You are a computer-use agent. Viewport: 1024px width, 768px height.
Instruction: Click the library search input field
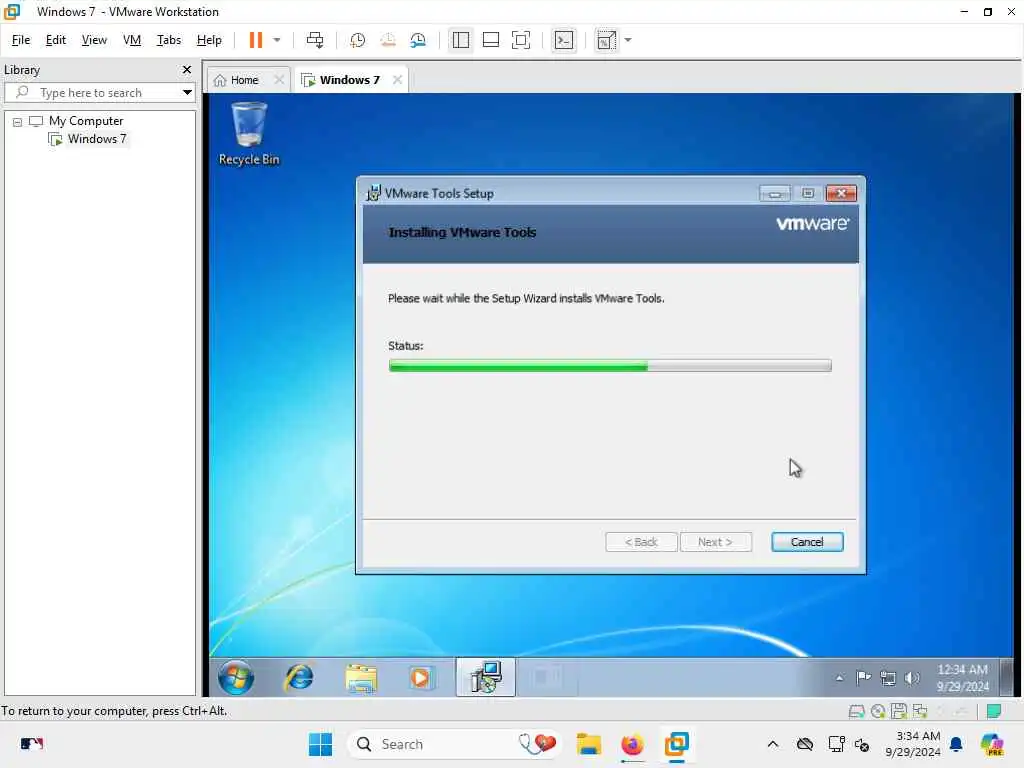point(98,93)
